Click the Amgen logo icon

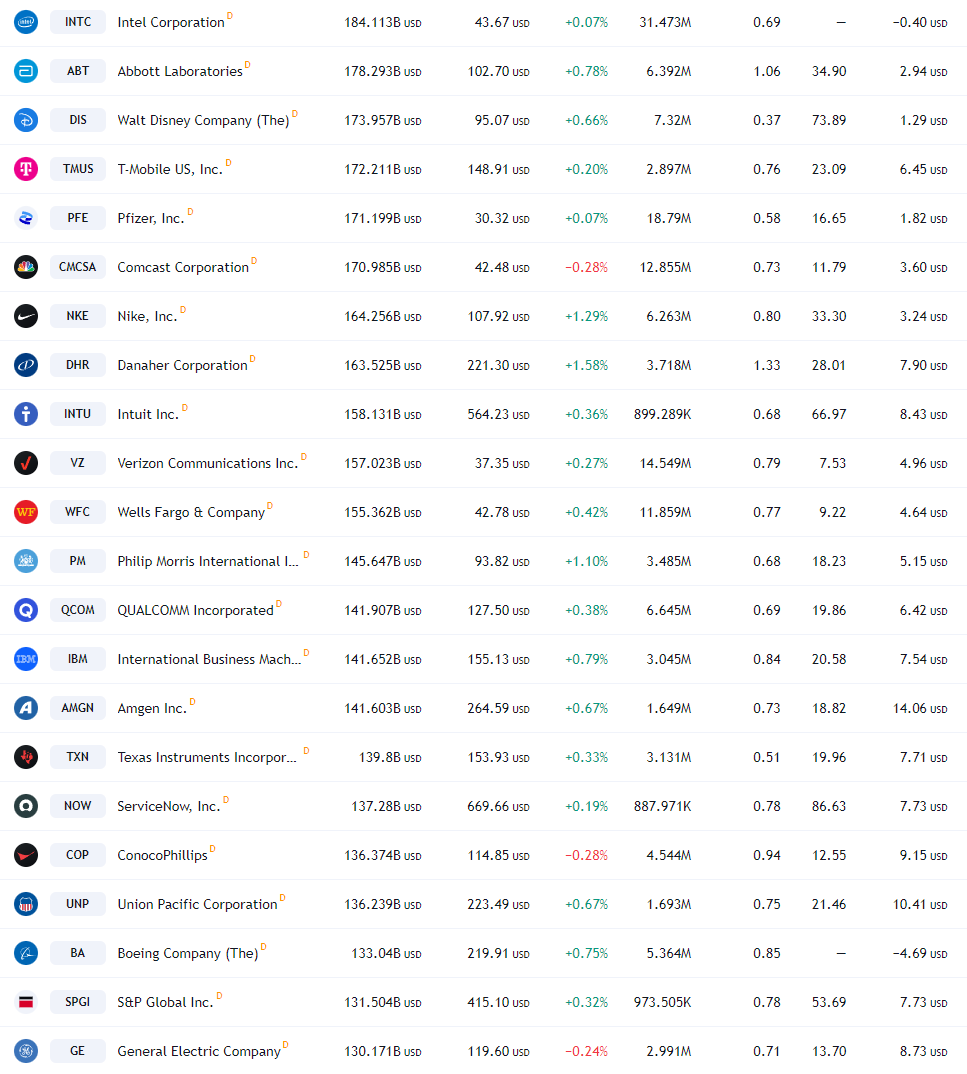26,708
